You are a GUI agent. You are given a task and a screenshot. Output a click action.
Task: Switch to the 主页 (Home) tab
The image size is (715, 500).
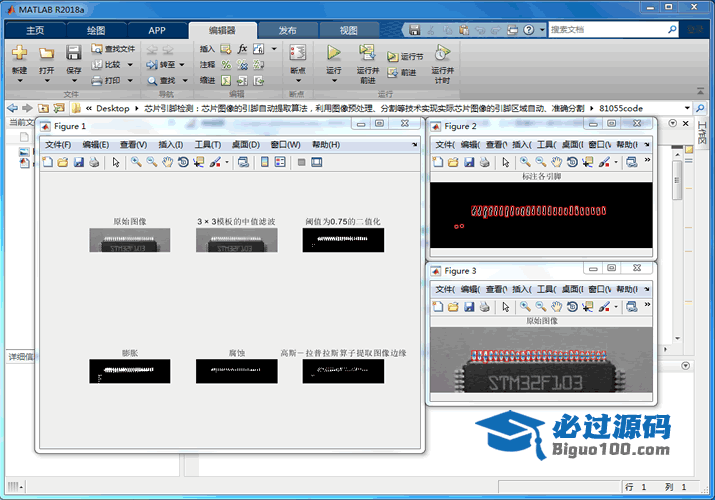(35, 31)
